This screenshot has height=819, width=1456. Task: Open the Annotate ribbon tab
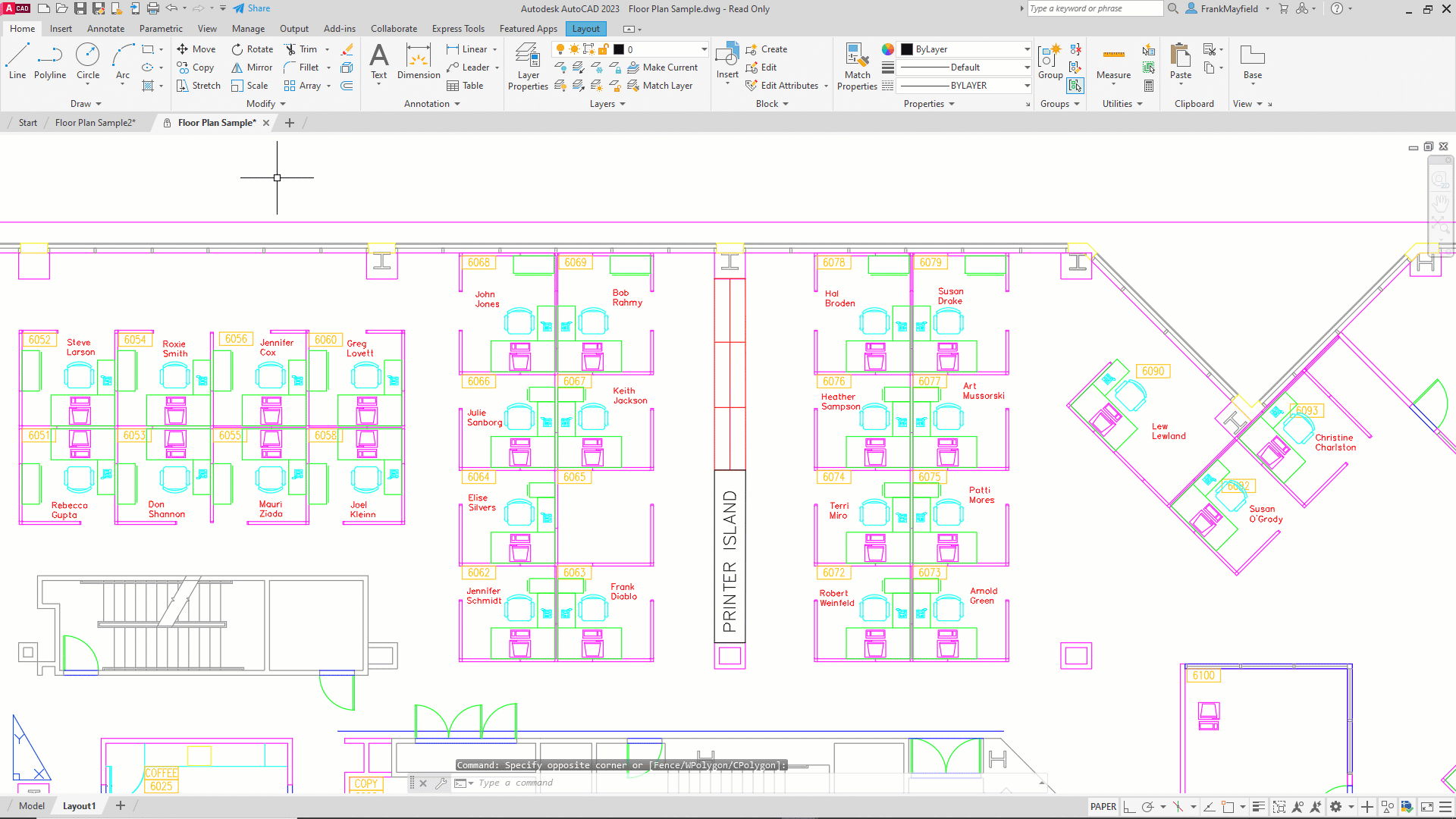pos(105,29)
